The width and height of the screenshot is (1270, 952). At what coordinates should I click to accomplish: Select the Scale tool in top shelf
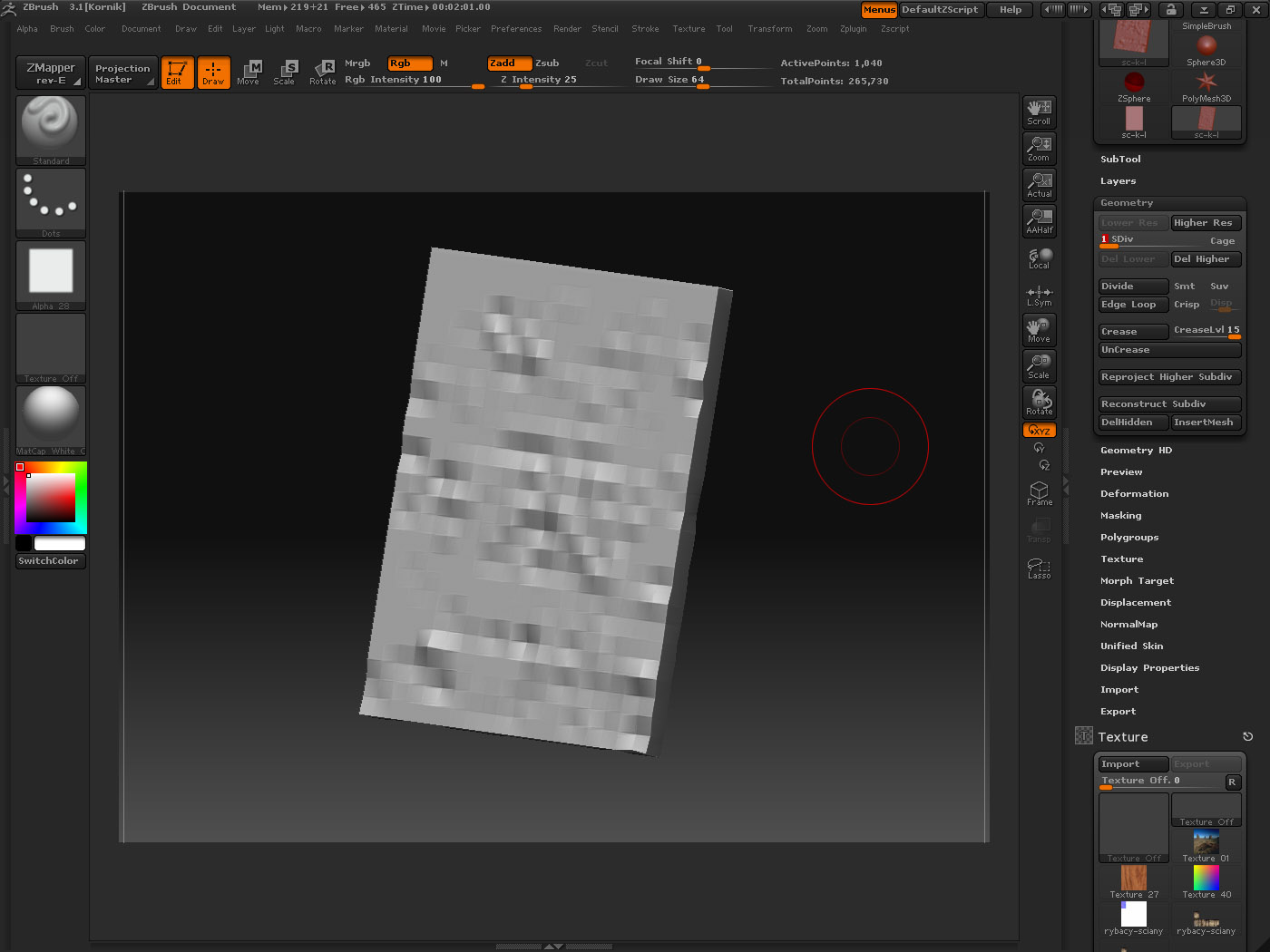[x=284, y=73]
